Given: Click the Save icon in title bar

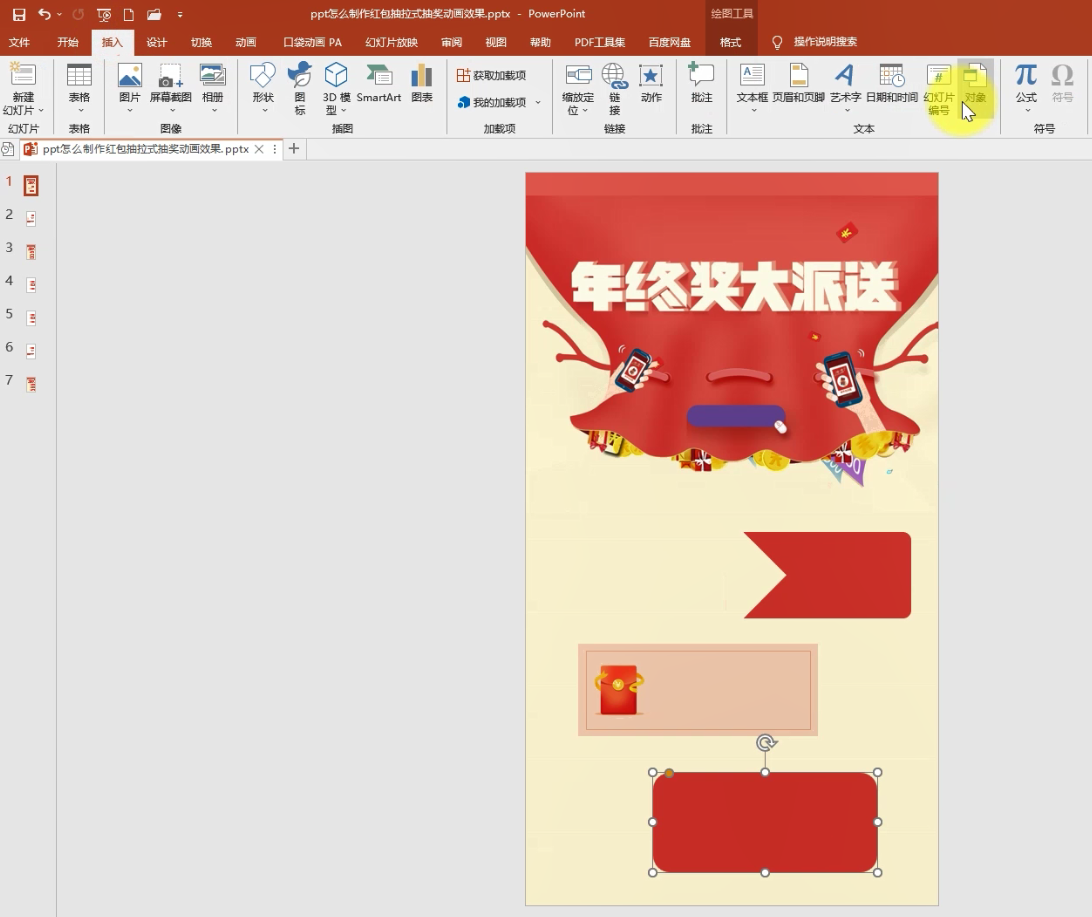Looking at the screenshot, I should click(19, 14).
